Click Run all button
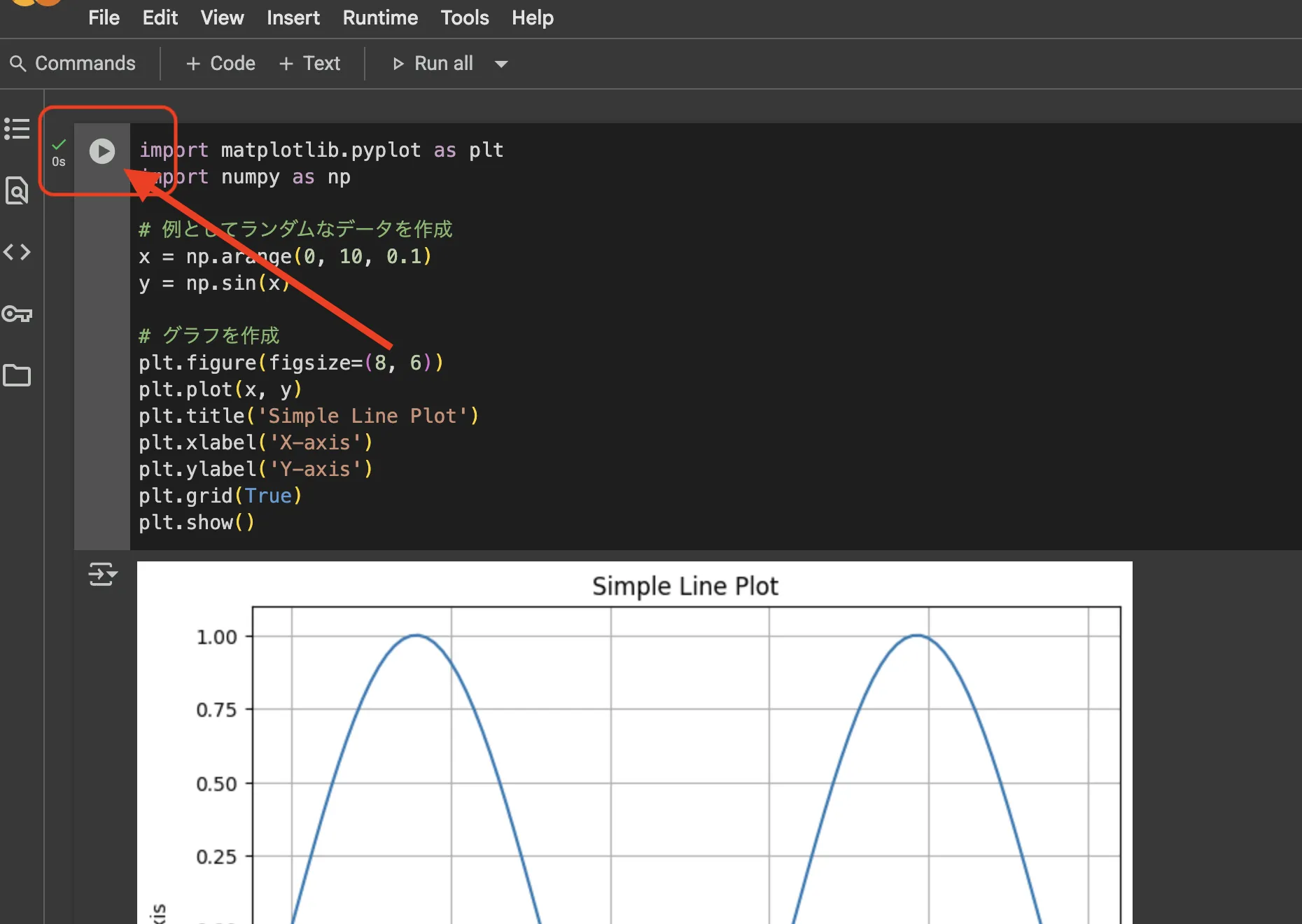This screenshot has height=924, width=1302. [x=433, y=64]
